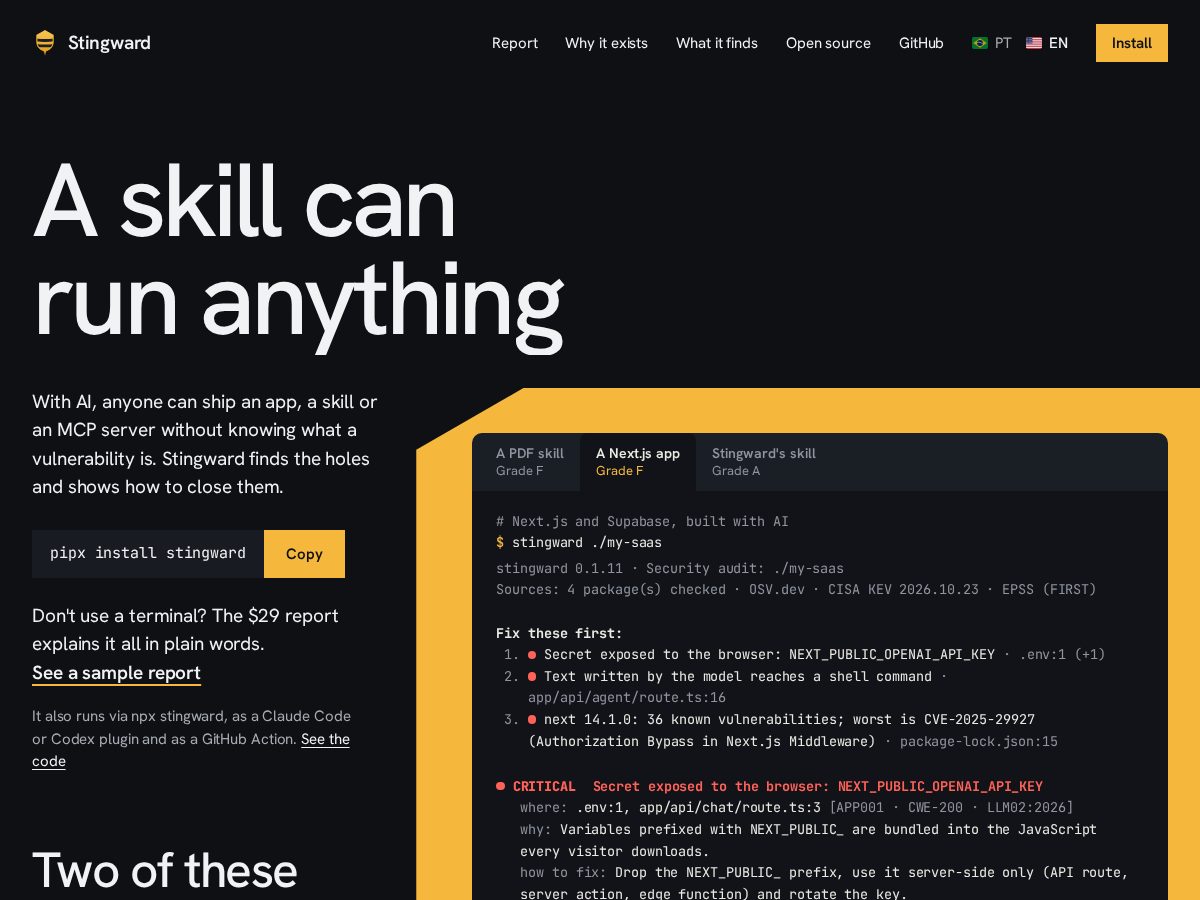The width and height of the screenshot is (1200, 900).
Task: Copy the pipx install command
Action: coord(304,554)
